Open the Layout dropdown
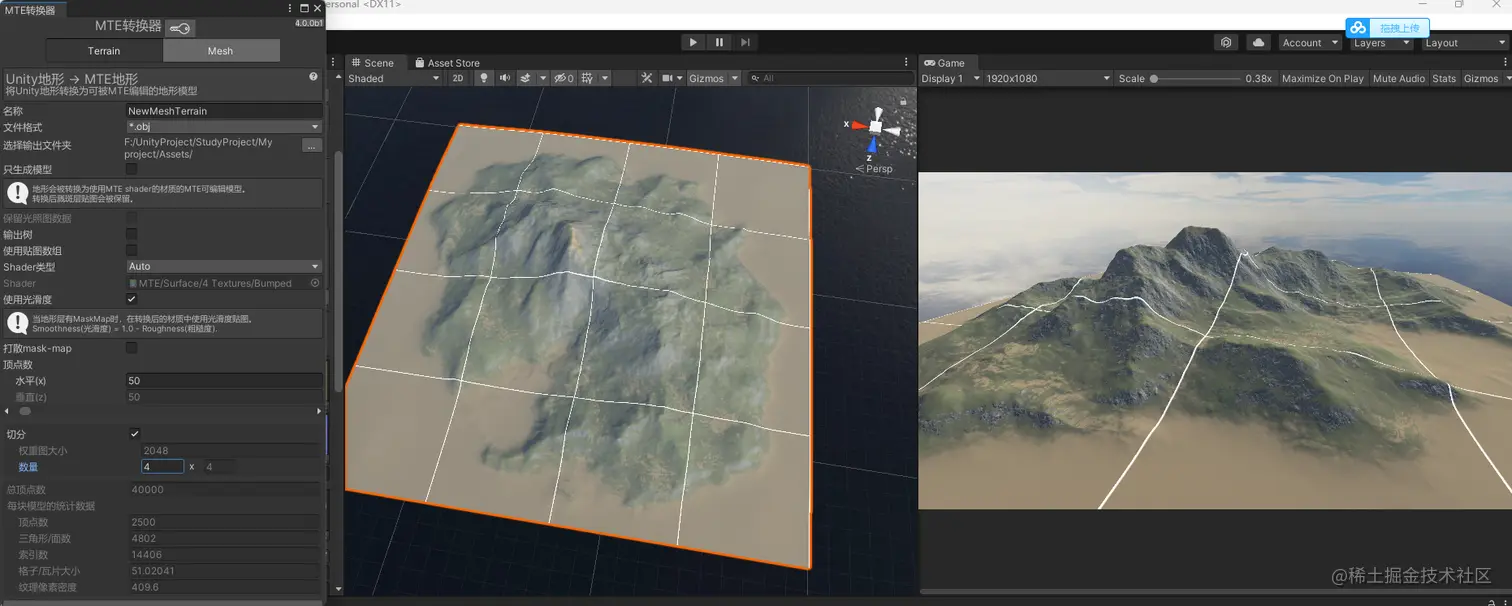The image size is (1512, 606). click(1464, 43)
